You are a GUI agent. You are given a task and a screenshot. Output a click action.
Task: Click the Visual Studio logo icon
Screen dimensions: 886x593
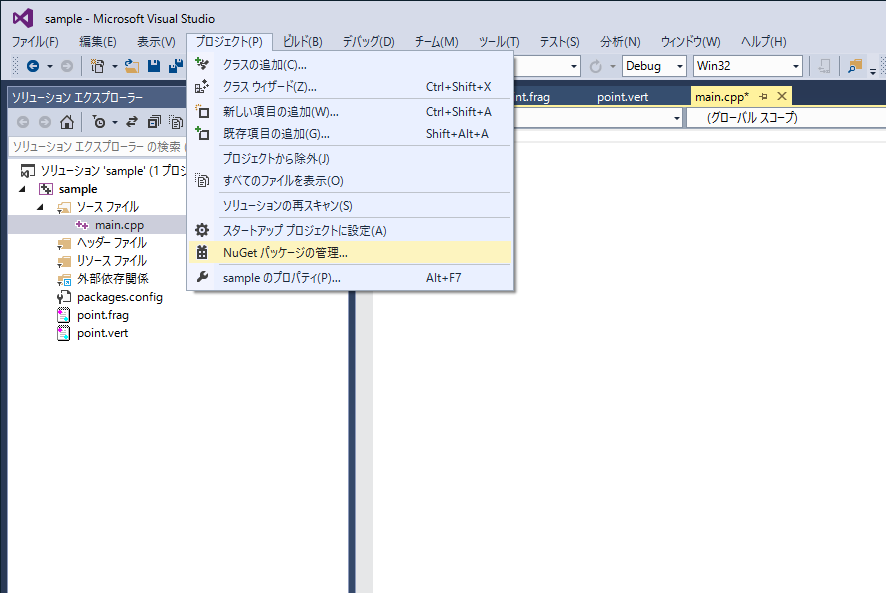pos(23,18)
